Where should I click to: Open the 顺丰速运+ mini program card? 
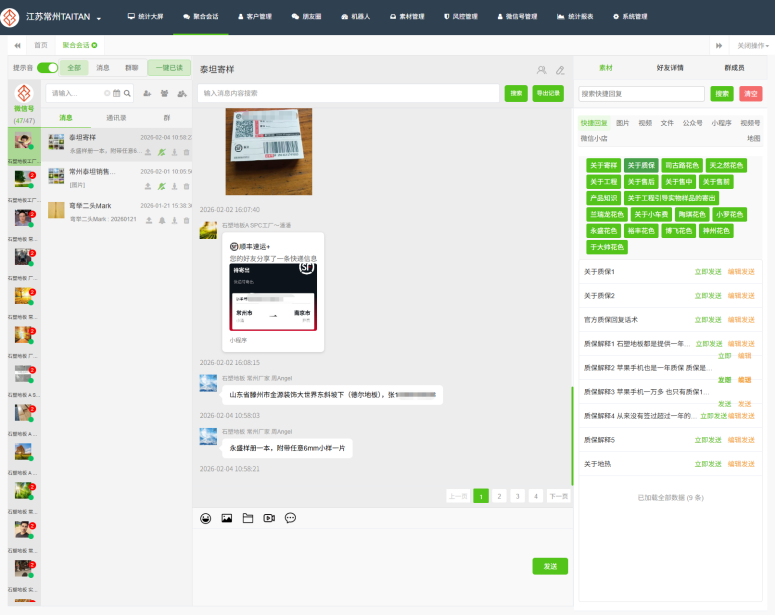273,292
